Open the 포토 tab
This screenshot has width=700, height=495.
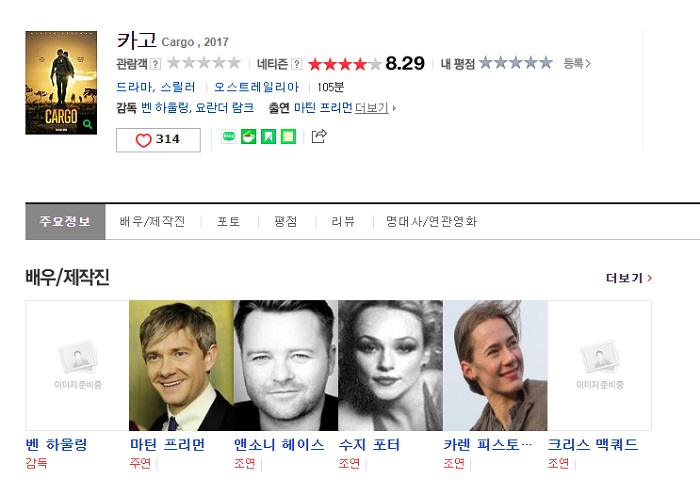pyautogui.click(x=228, y=221)
